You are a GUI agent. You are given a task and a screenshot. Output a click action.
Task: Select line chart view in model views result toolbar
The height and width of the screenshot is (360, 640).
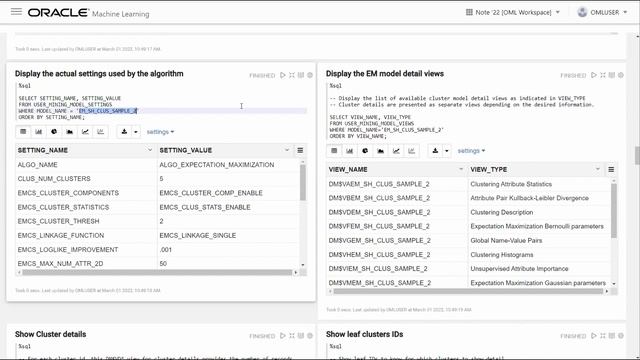[x=396, y=151]
